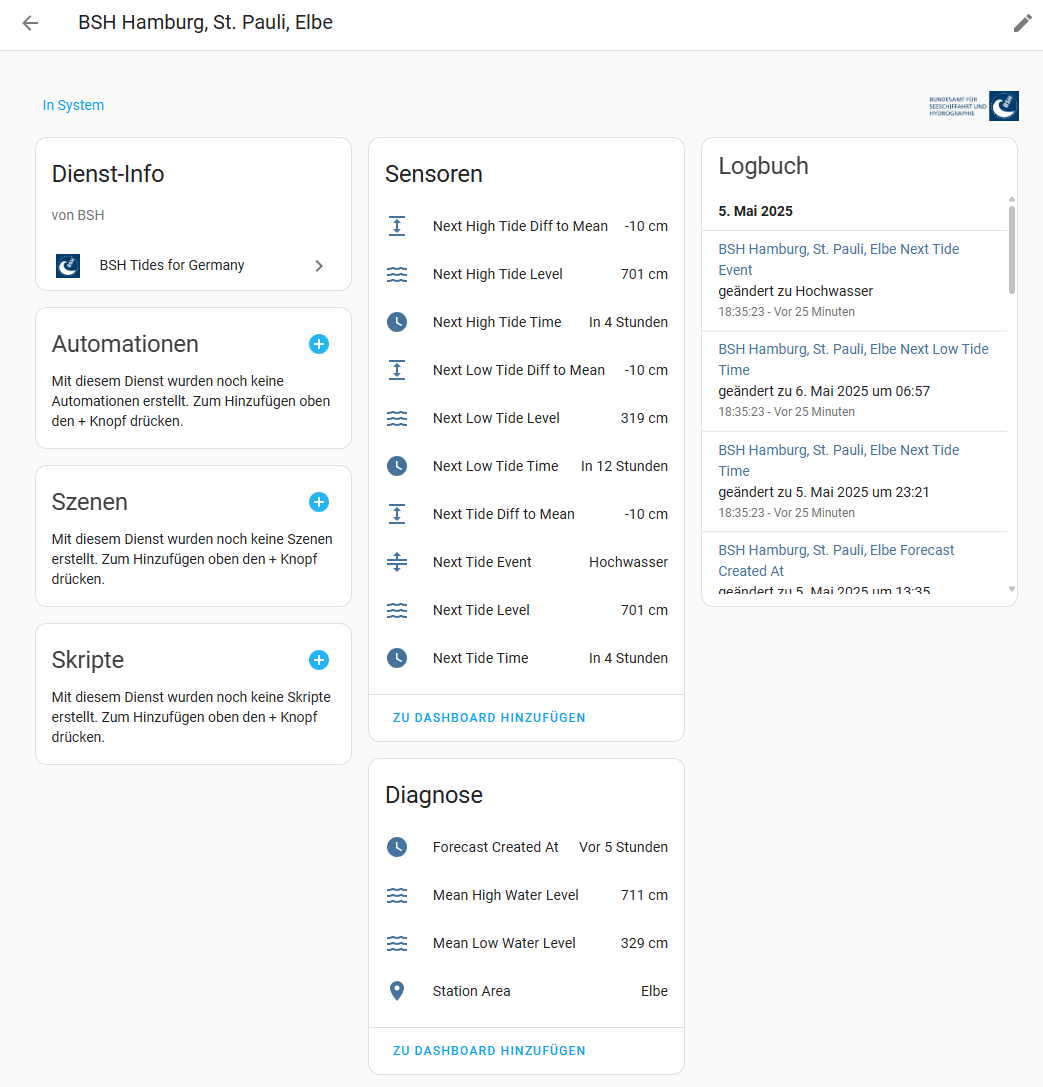Open edit settings via pencil icon
Viewport: 1043px width, 1087px height.
tap(1022, 23)
